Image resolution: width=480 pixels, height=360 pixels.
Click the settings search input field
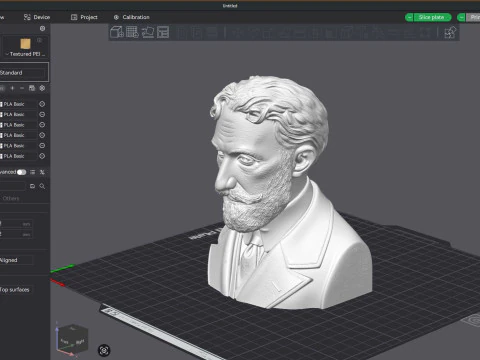coord(13,186)
